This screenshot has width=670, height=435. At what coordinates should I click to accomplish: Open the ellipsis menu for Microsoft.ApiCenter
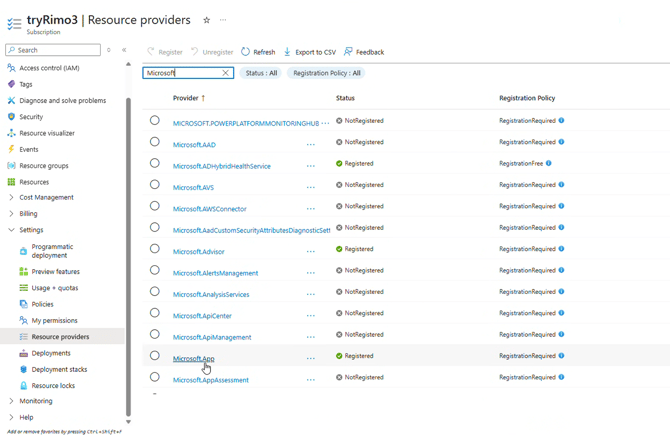tap(311, 315)
